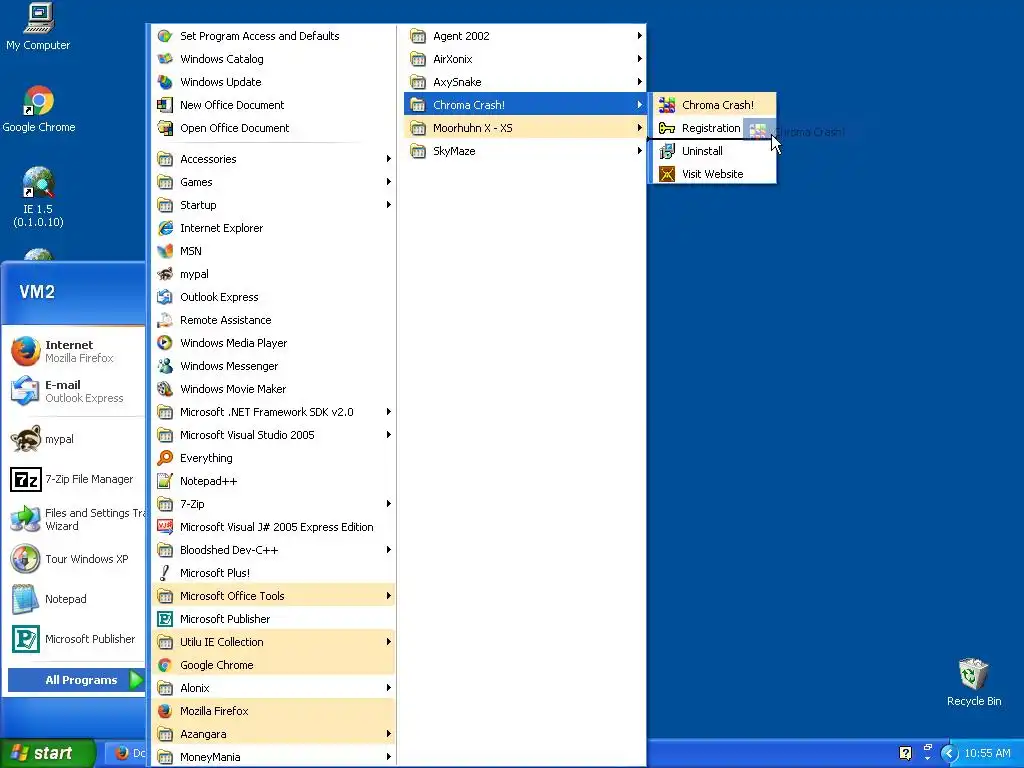Open Microsoft Publisher in left Start pane
Viewport: 1024px width, 768px height.
(73, 639)
